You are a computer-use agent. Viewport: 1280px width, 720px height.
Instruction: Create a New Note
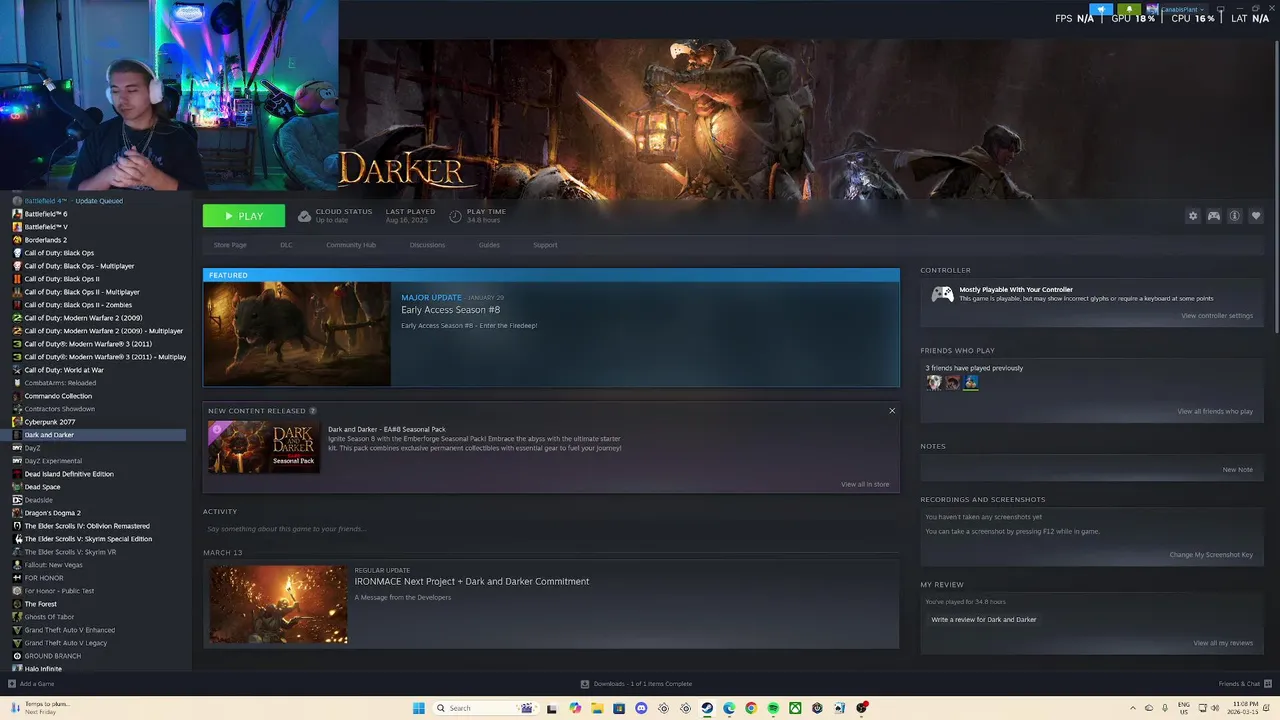1237,470
